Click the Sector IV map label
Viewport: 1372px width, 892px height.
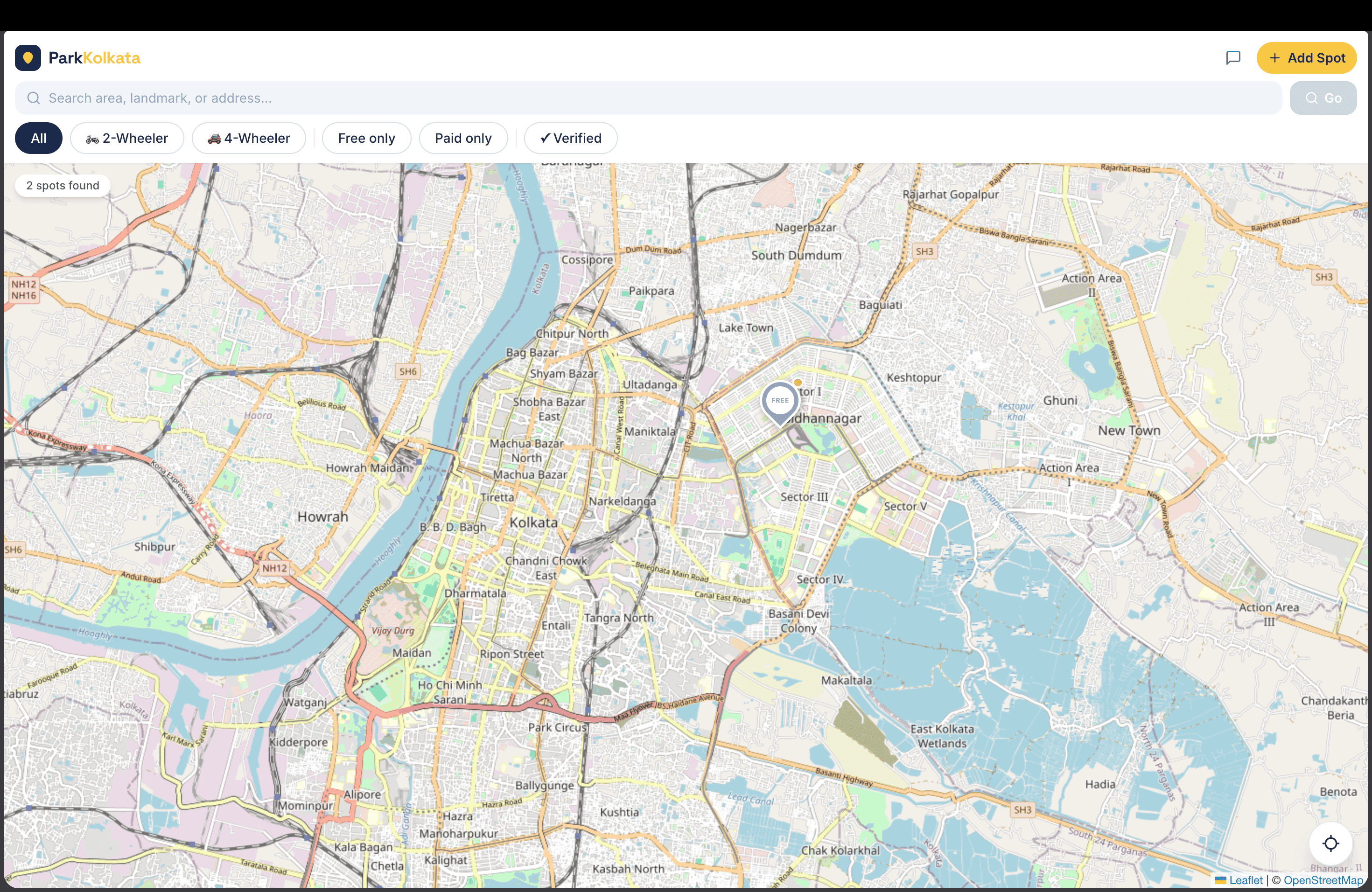pos(820,580)
